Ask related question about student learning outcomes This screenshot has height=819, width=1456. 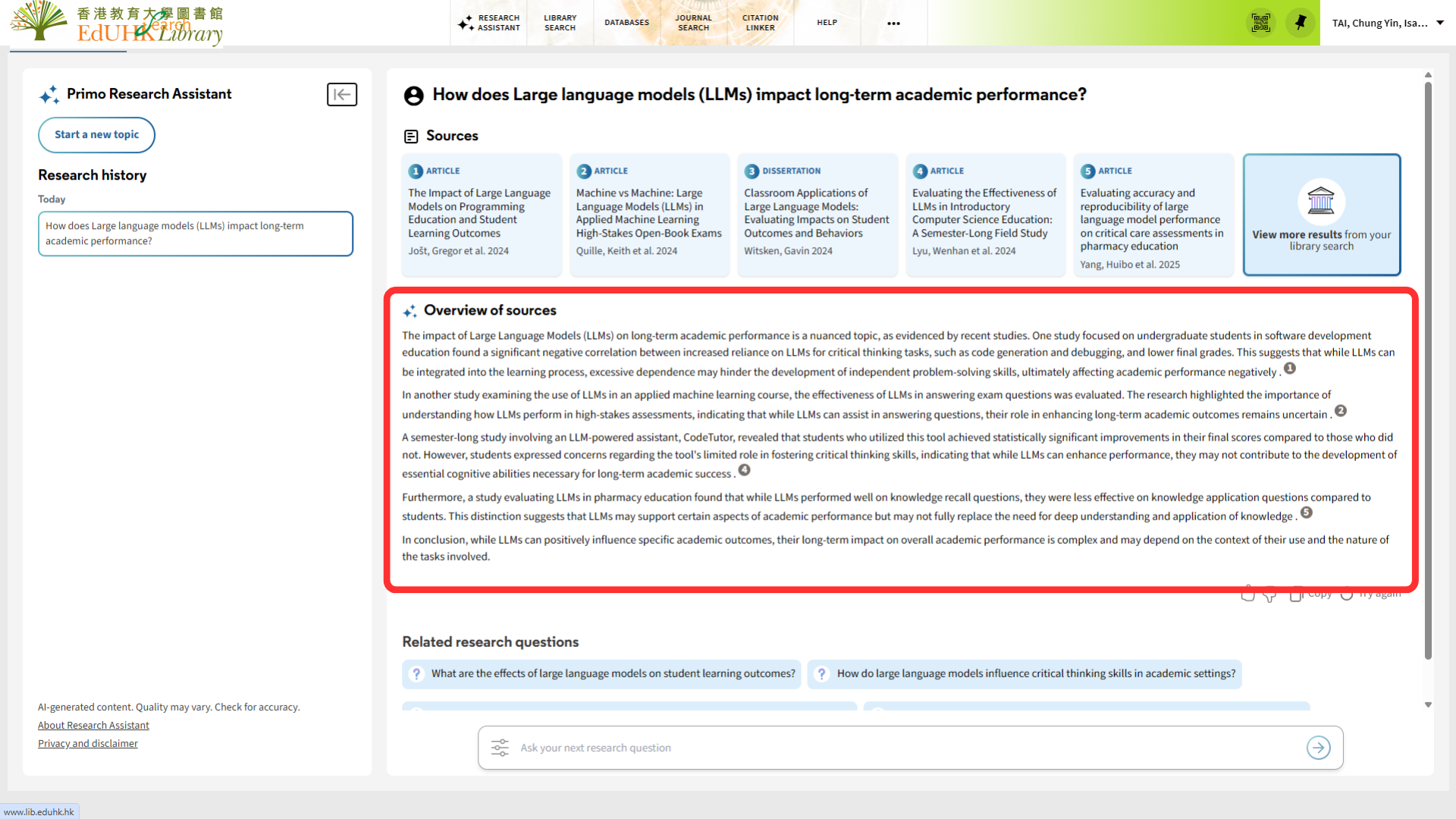click(x=601, y=673)
